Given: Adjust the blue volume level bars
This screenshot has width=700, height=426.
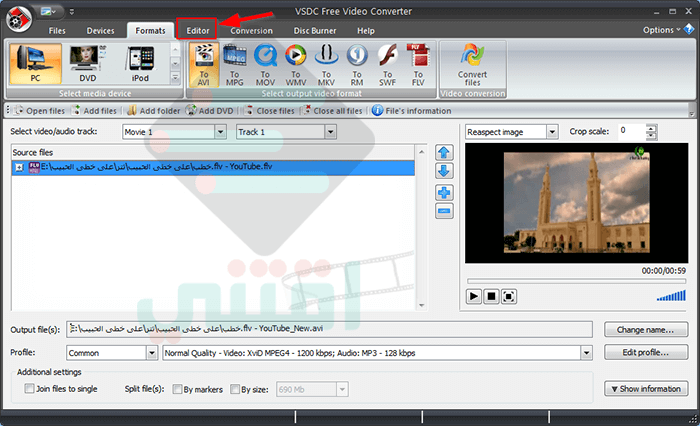Looking at the screenshot, I should coord(671,296).
